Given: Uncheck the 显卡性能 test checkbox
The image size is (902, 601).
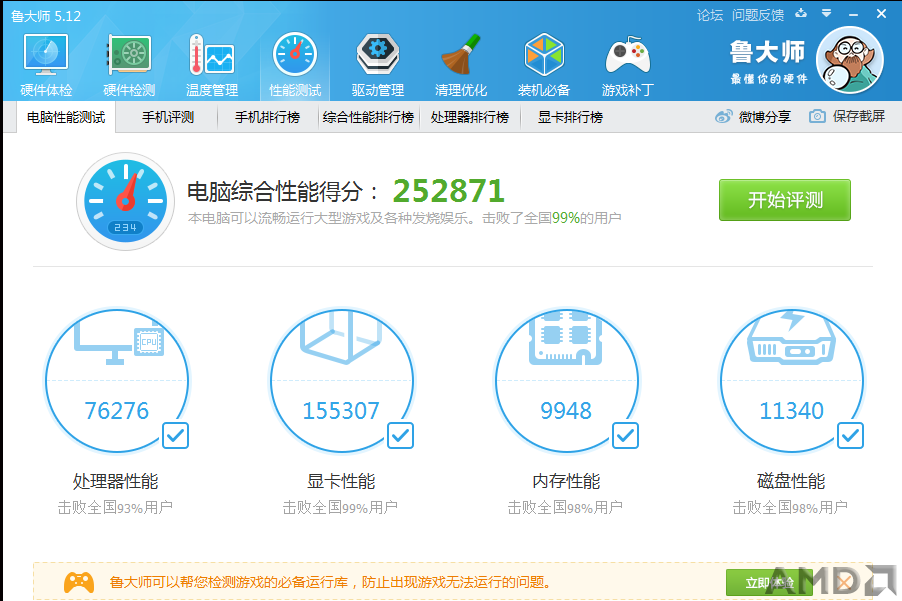Looking at the screenshot, I should tap(400, 436).
